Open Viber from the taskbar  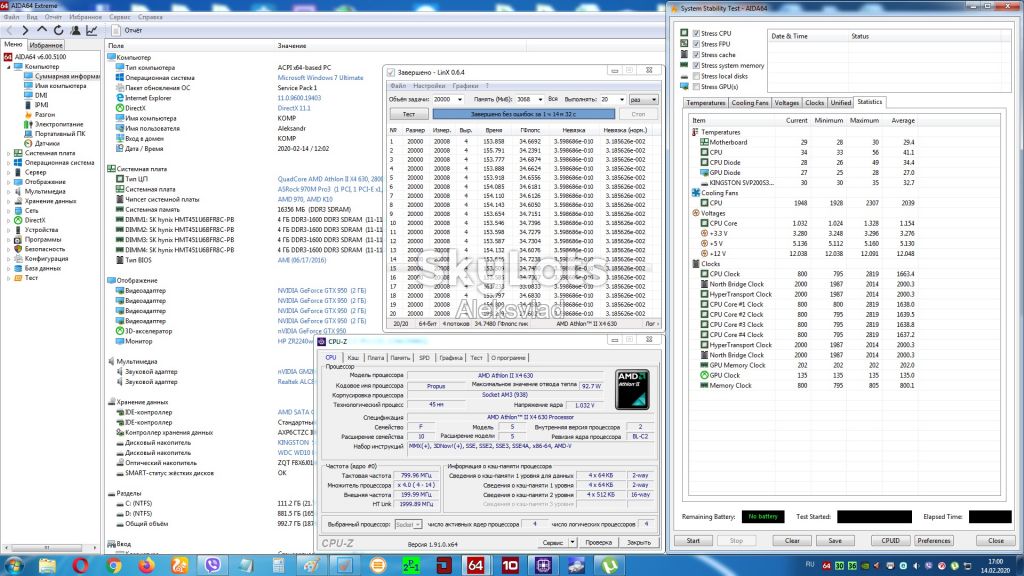[x=213, y=565]
